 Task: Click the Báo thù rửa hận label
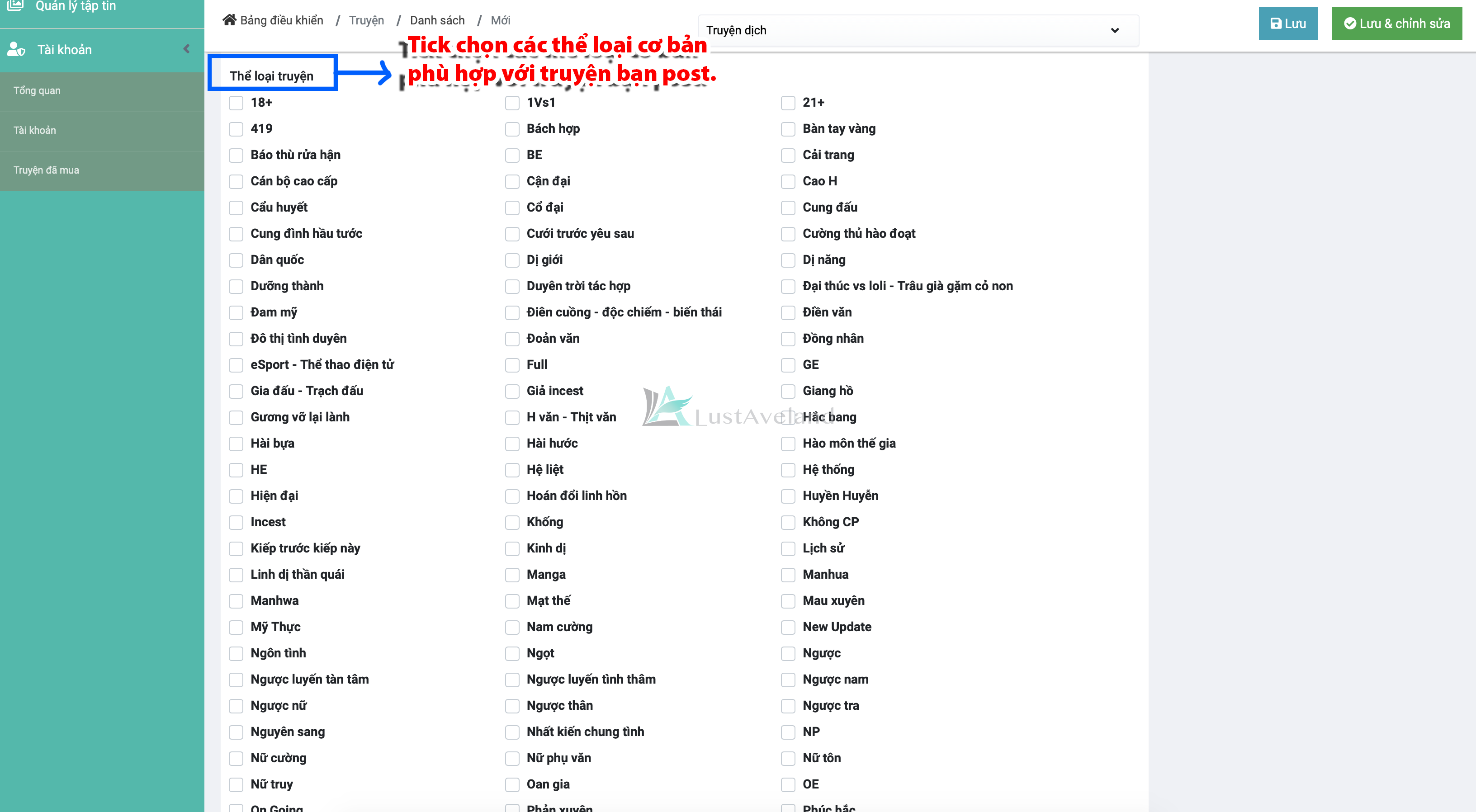pyautogui.click(x=296, y=155)
